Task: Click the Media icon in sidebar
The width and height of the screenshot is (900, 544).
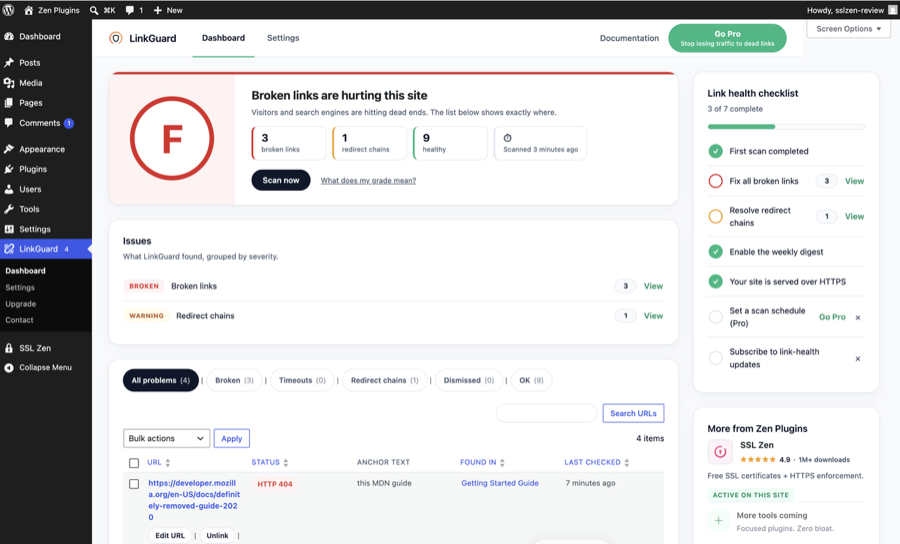Action: (x=9, y=83)
